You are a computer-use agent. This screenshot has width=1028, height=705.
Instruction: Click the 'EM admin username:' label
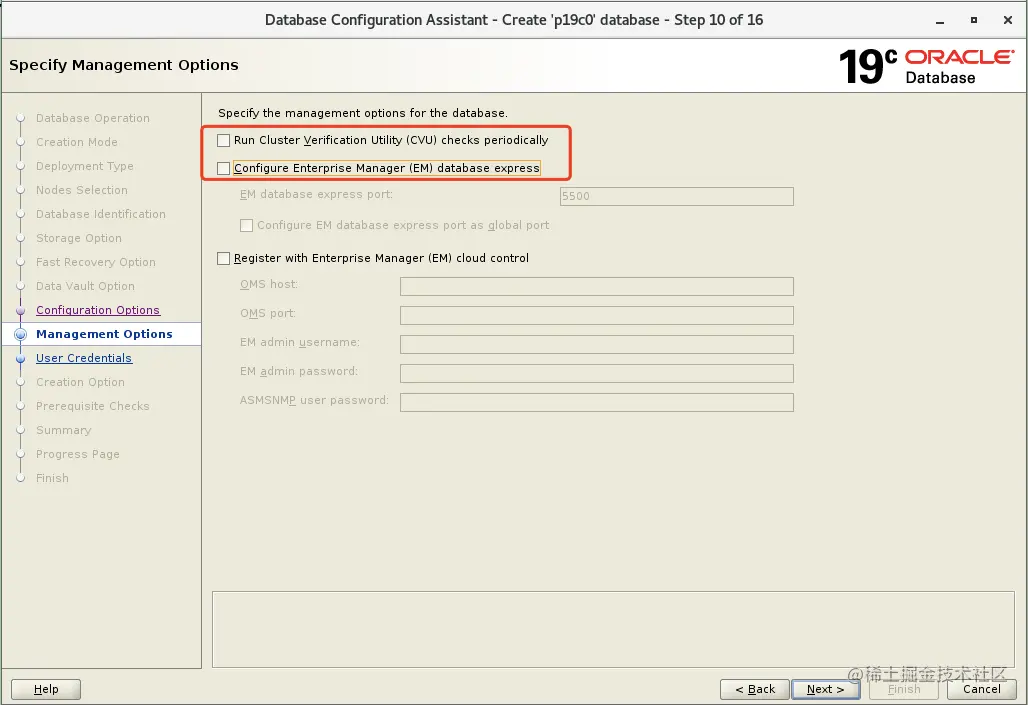pyautogui.click(x=300, y=342)
